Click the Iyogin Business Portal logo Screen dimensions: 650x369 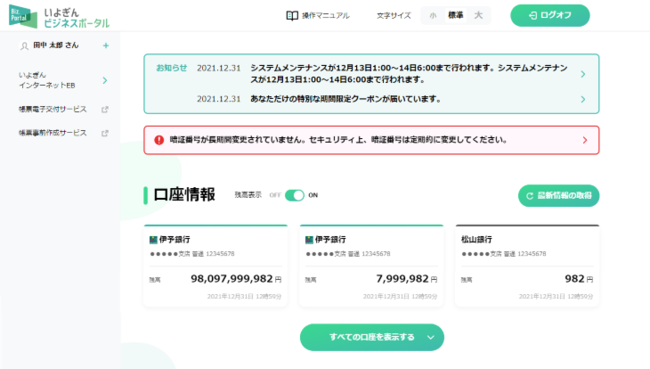coord(59,17)
